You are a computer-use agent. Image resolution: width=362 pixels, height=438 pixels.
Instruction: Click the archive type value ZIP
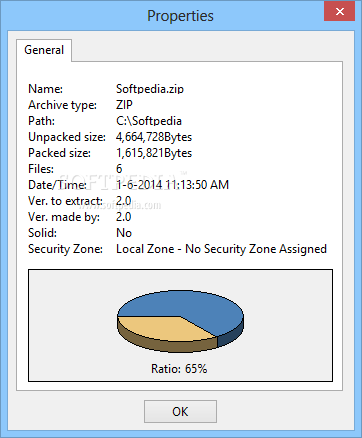click(x=124, y=105)
